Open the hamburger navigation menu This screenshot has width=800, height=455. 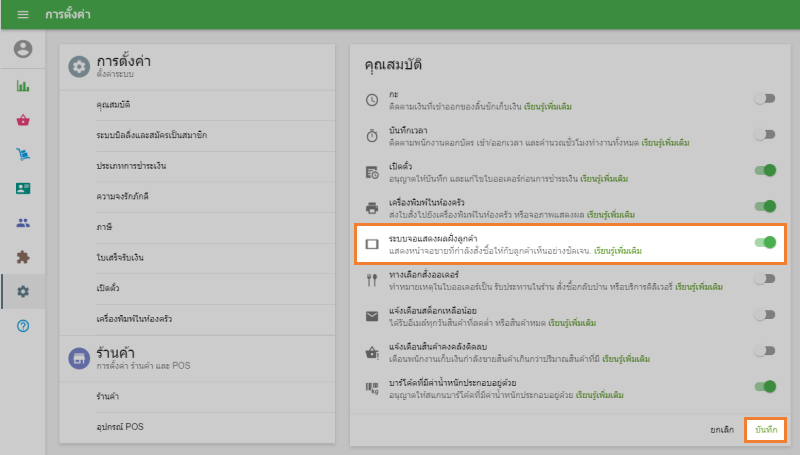23,14
